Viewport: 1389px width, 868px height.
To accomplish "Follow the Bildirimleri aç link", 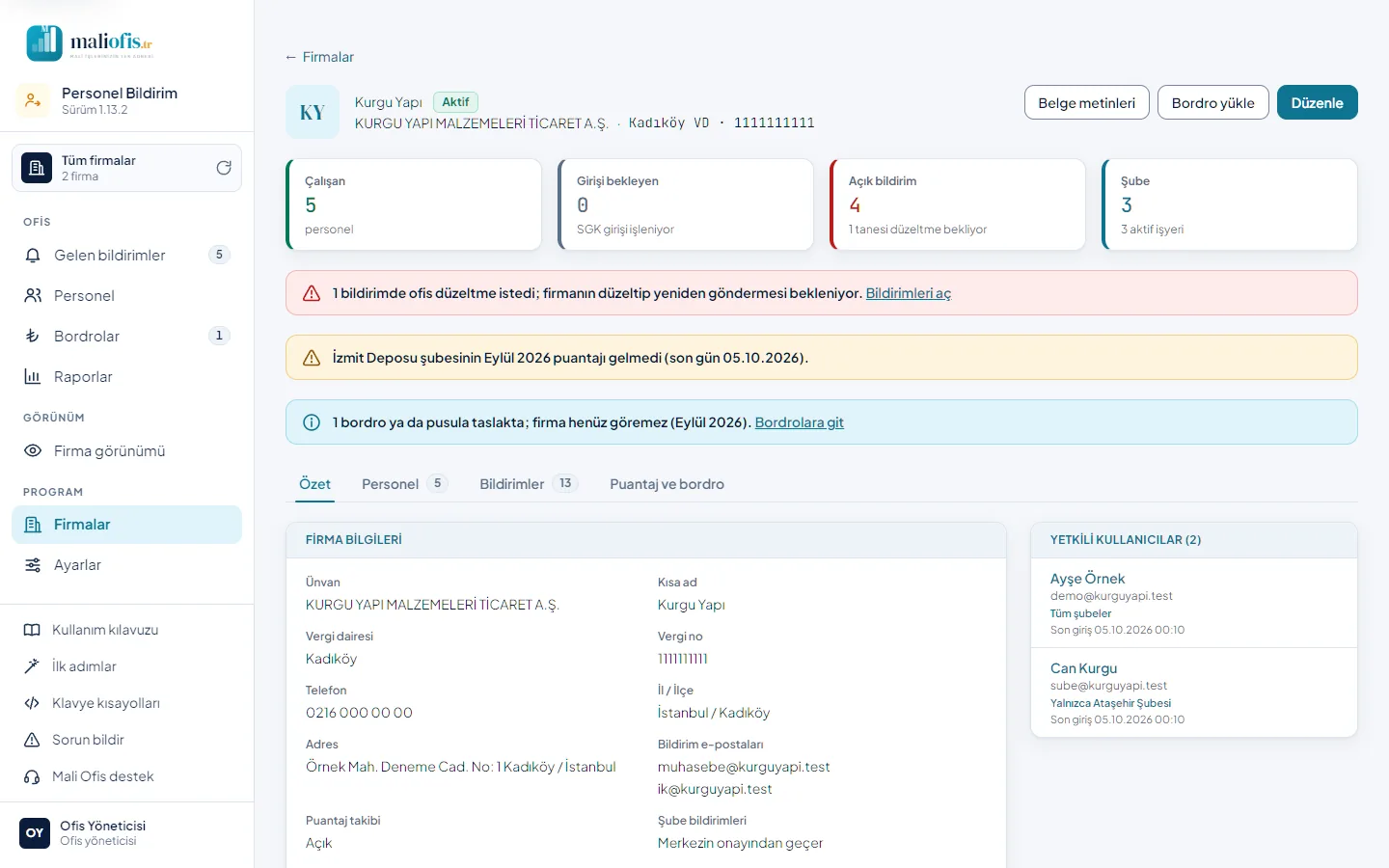I will click(908, 293).
